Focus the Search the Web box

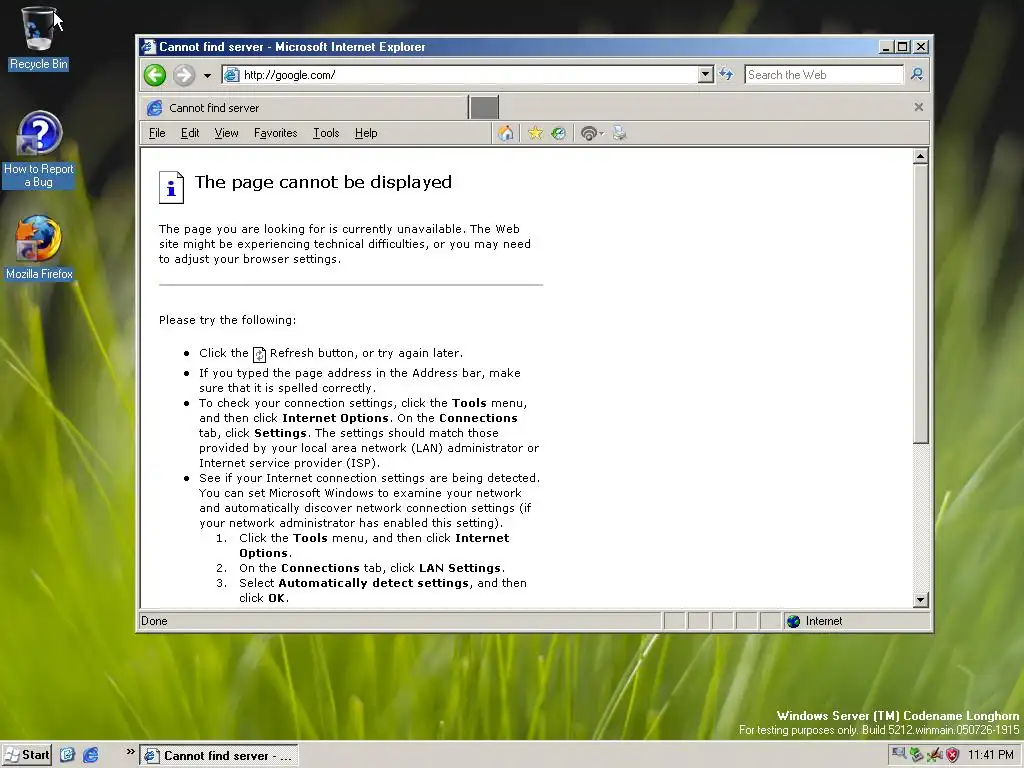point(824,75)
